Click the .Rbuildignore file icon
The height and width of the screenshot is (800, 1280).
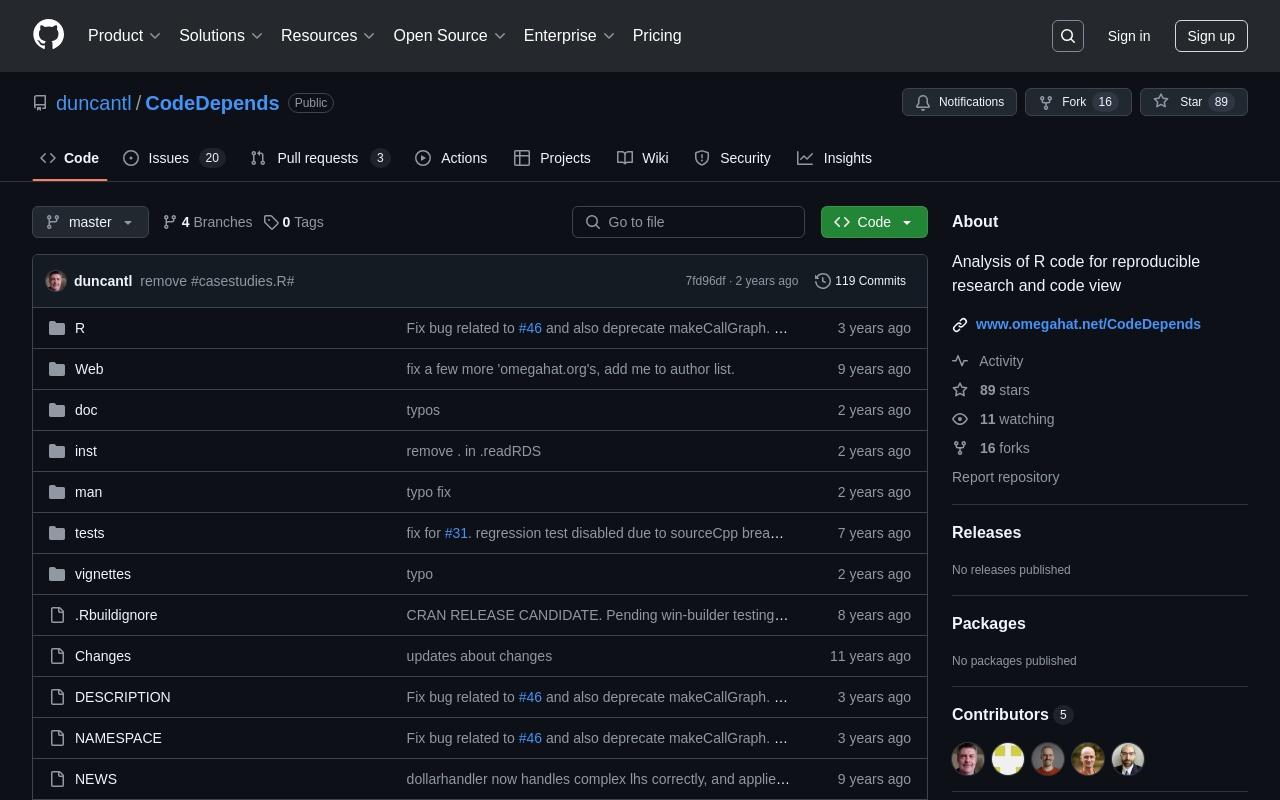click(x=57, y=615)
